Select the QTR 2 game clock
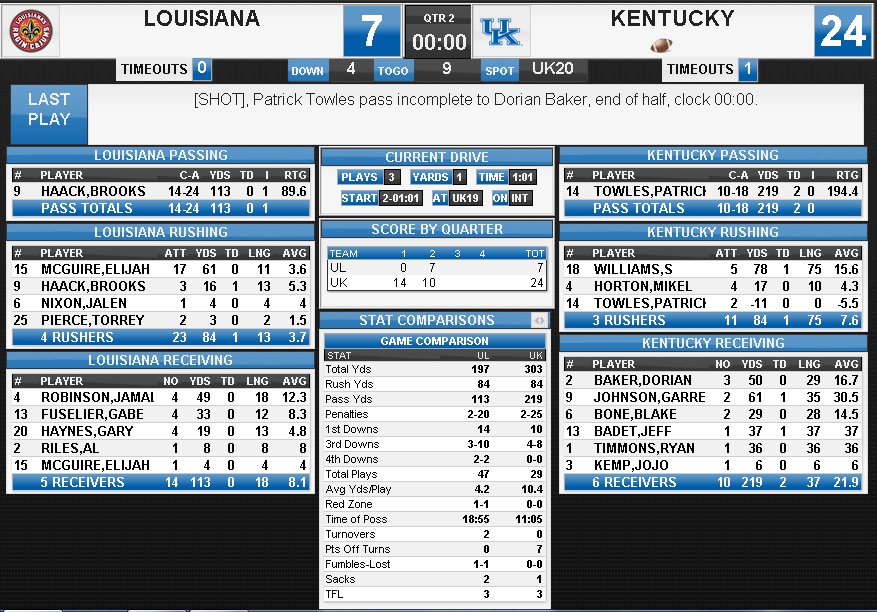 point(439,31)
